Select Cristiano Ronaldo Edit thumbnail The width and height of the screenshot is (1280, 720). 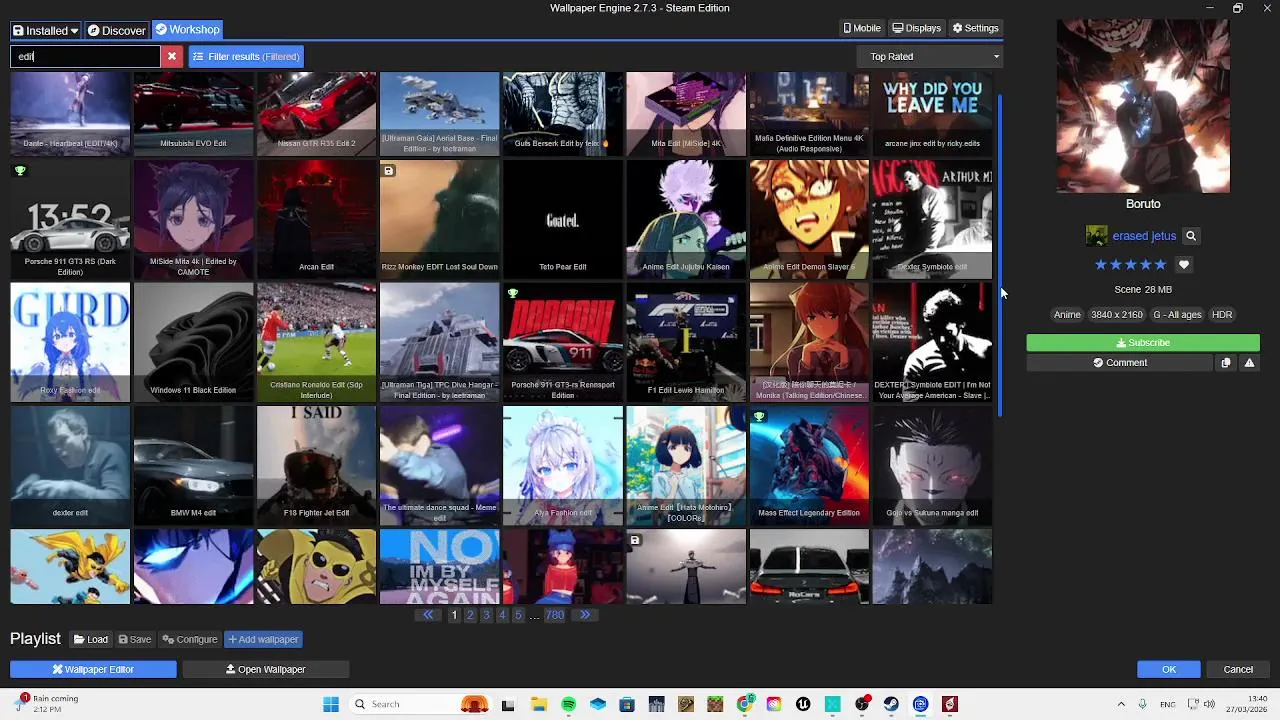316,342
